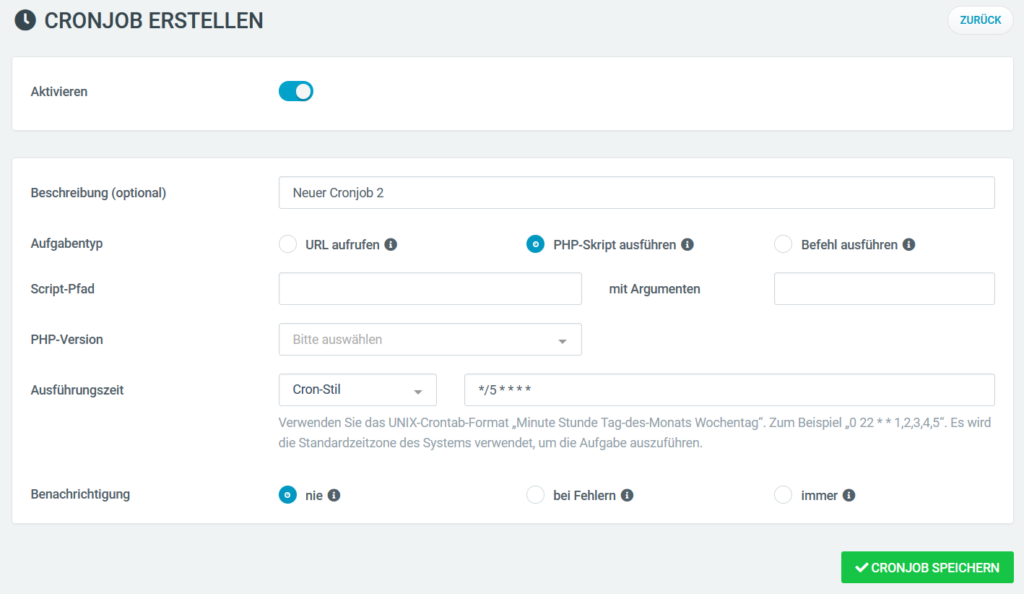Expand the Cron-Stil dropdown
The height and width of the screenshot is (594, 1024).
(357, 390)
